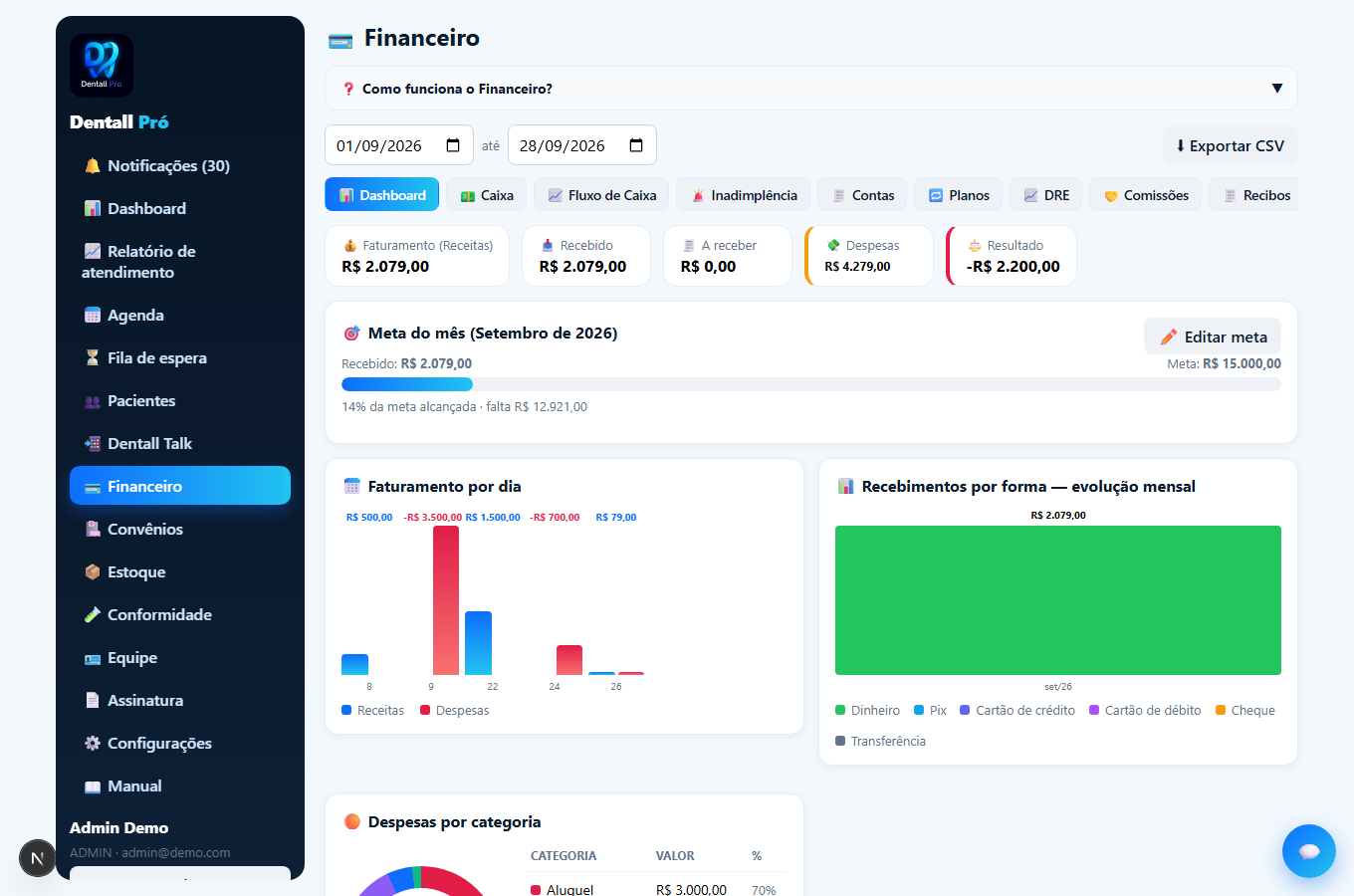The height and width of the screenshot is (896, 1354).
Task: Open Relatório de atendimento icon
Action: click(93, 251)
